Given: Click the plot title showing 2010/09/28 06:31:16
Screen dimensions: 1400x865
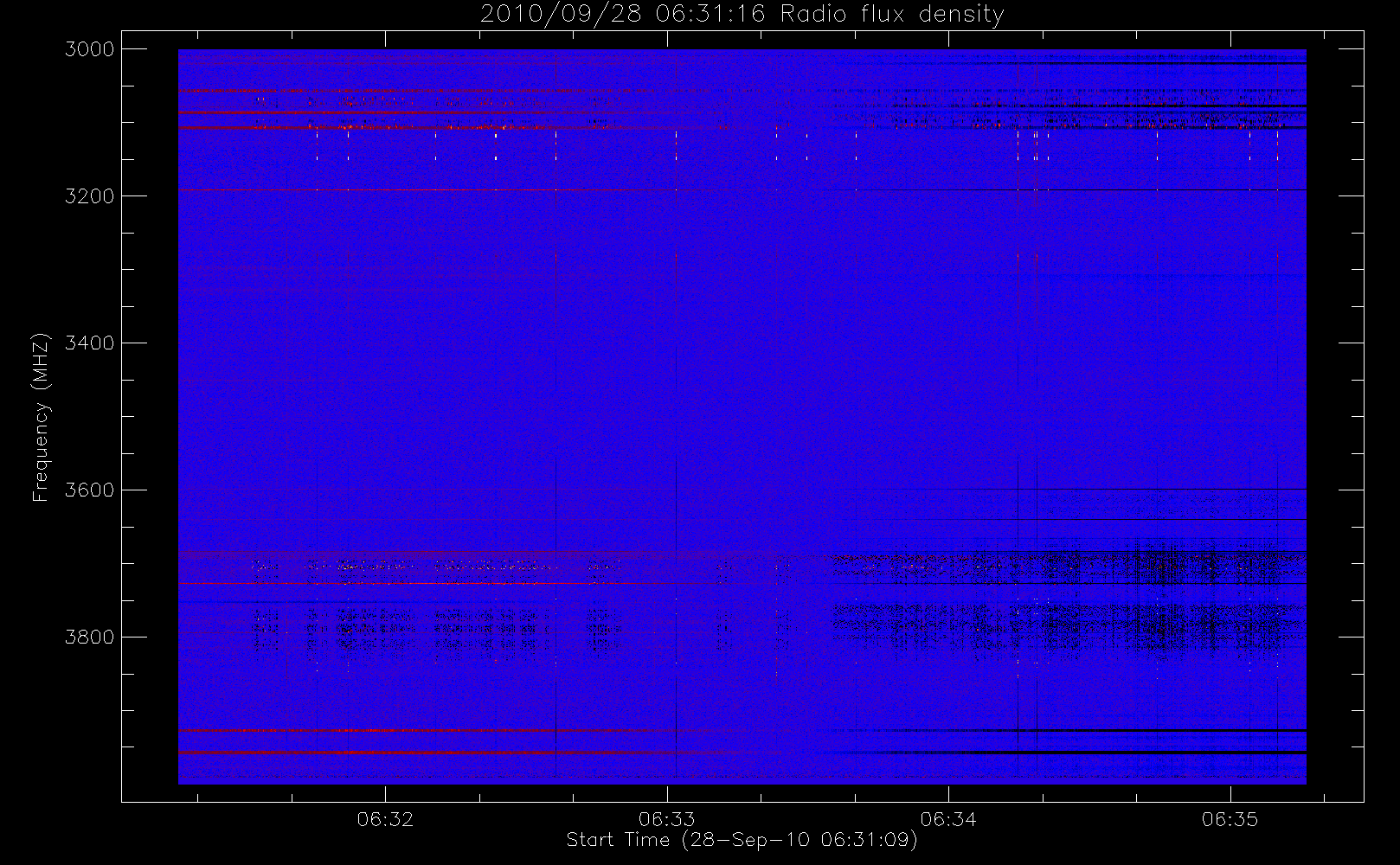Looking at the screenshot, I should [742, 15].
